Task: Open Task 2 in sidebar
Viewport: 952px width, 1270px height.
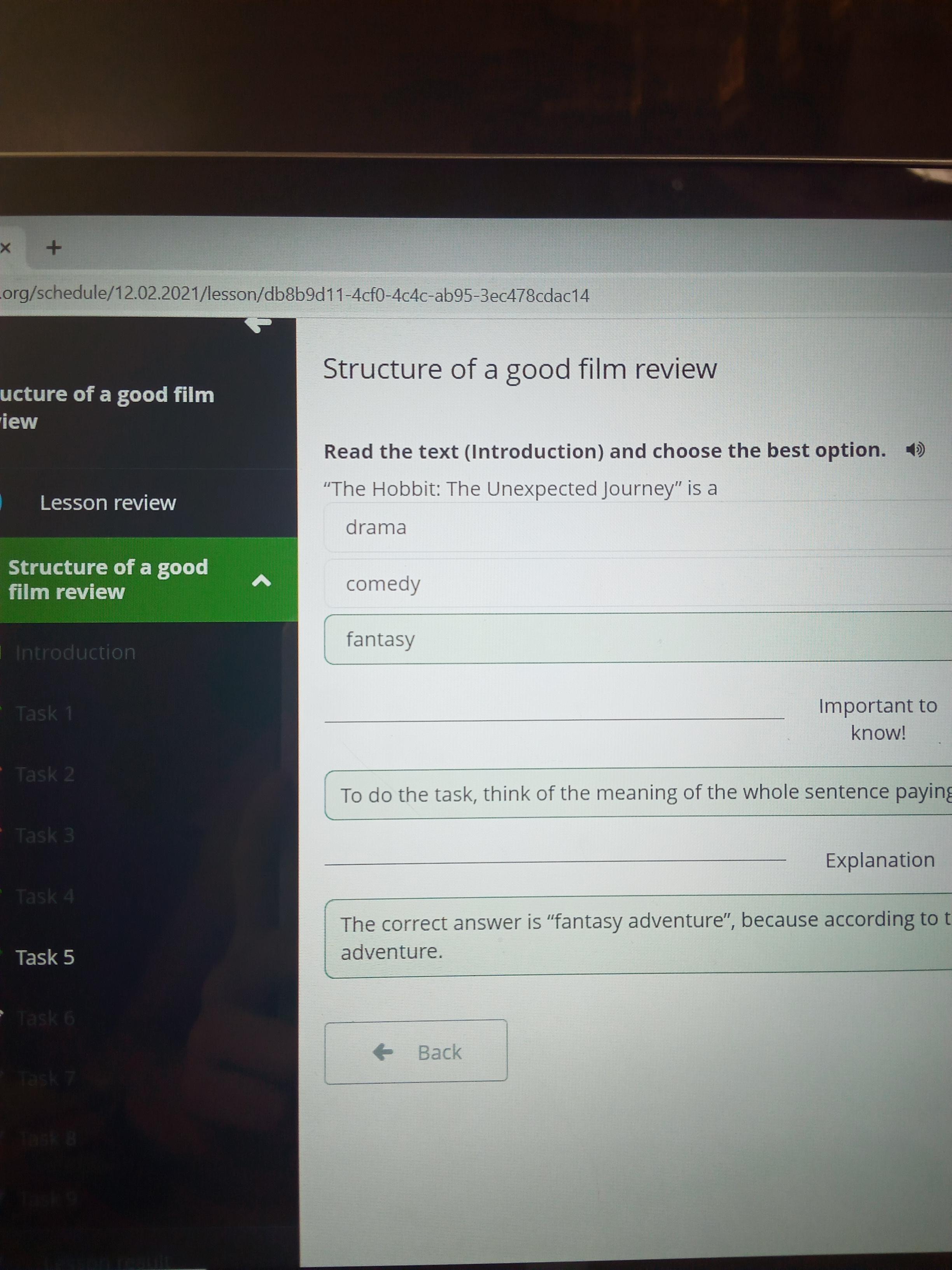Action: (45, 775)
